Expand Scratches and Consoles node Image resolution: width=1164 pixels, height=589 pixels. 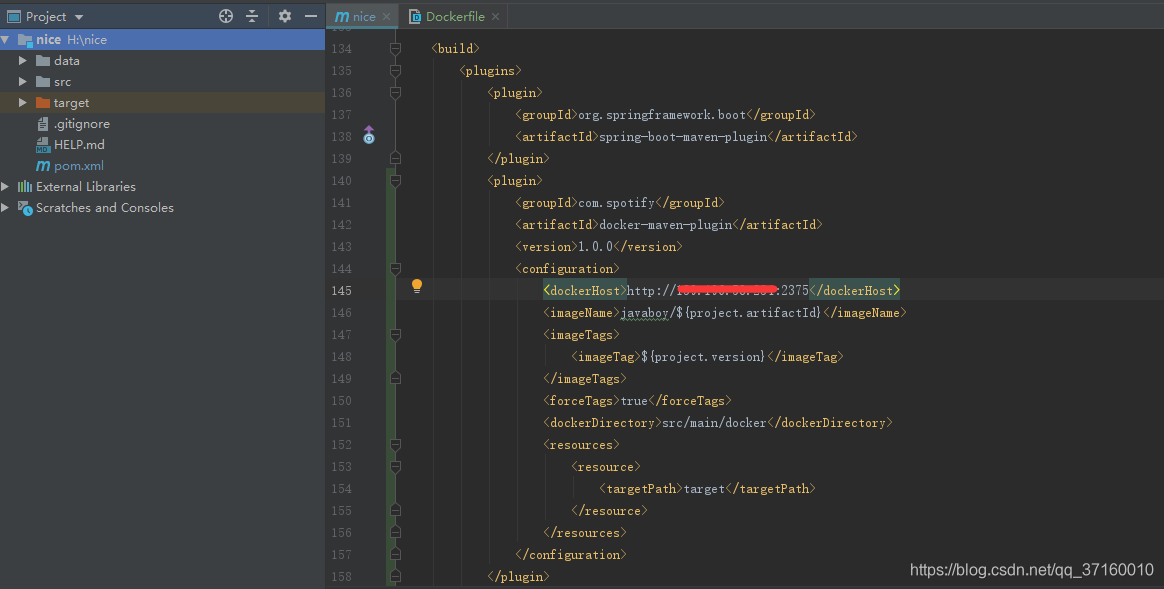point(6,207)
